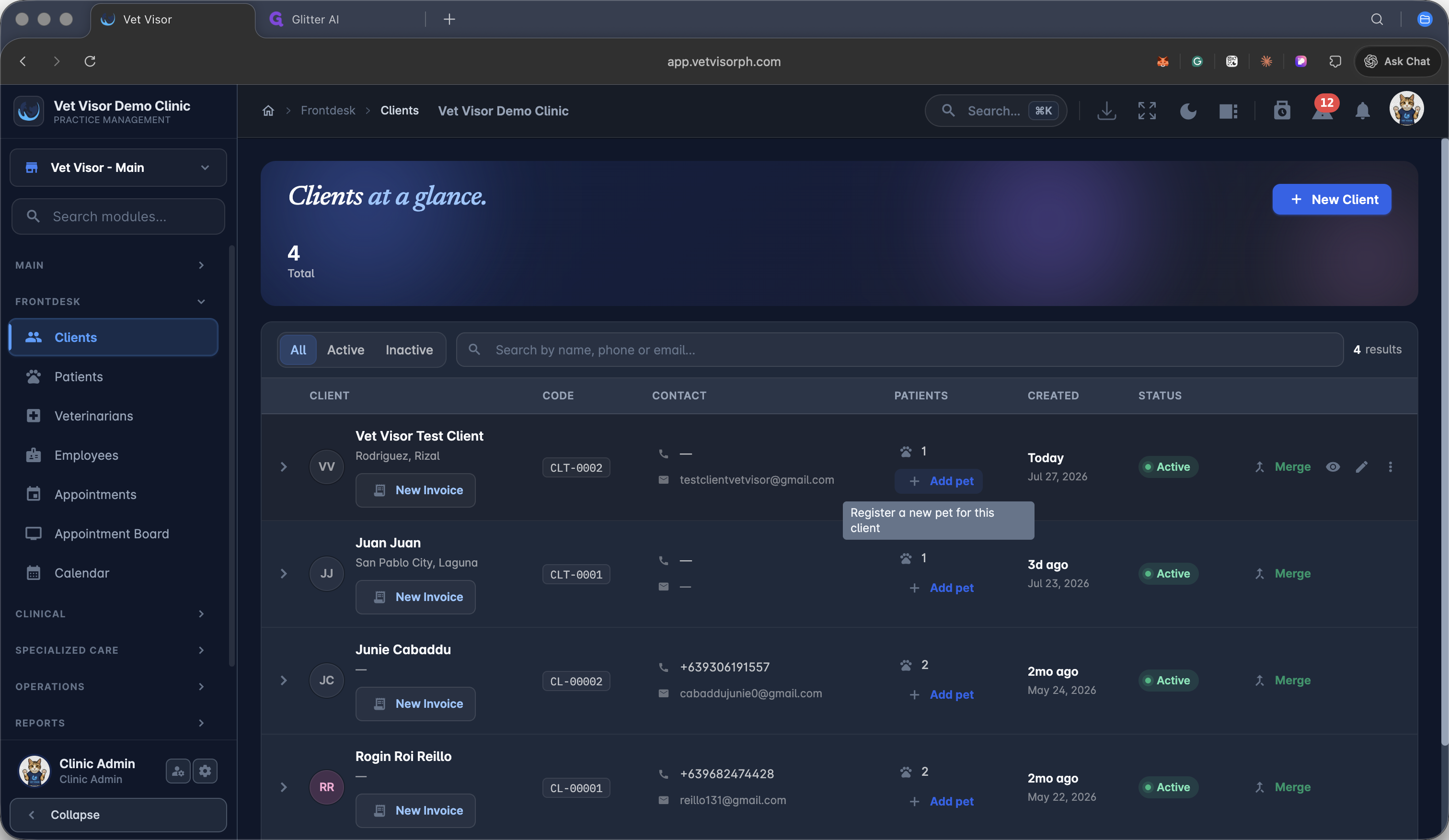The height and width of the screenshot is (840, 1449).
Task: Create New Invoice for Vet Visor Test Client
Action: (415, 490)
